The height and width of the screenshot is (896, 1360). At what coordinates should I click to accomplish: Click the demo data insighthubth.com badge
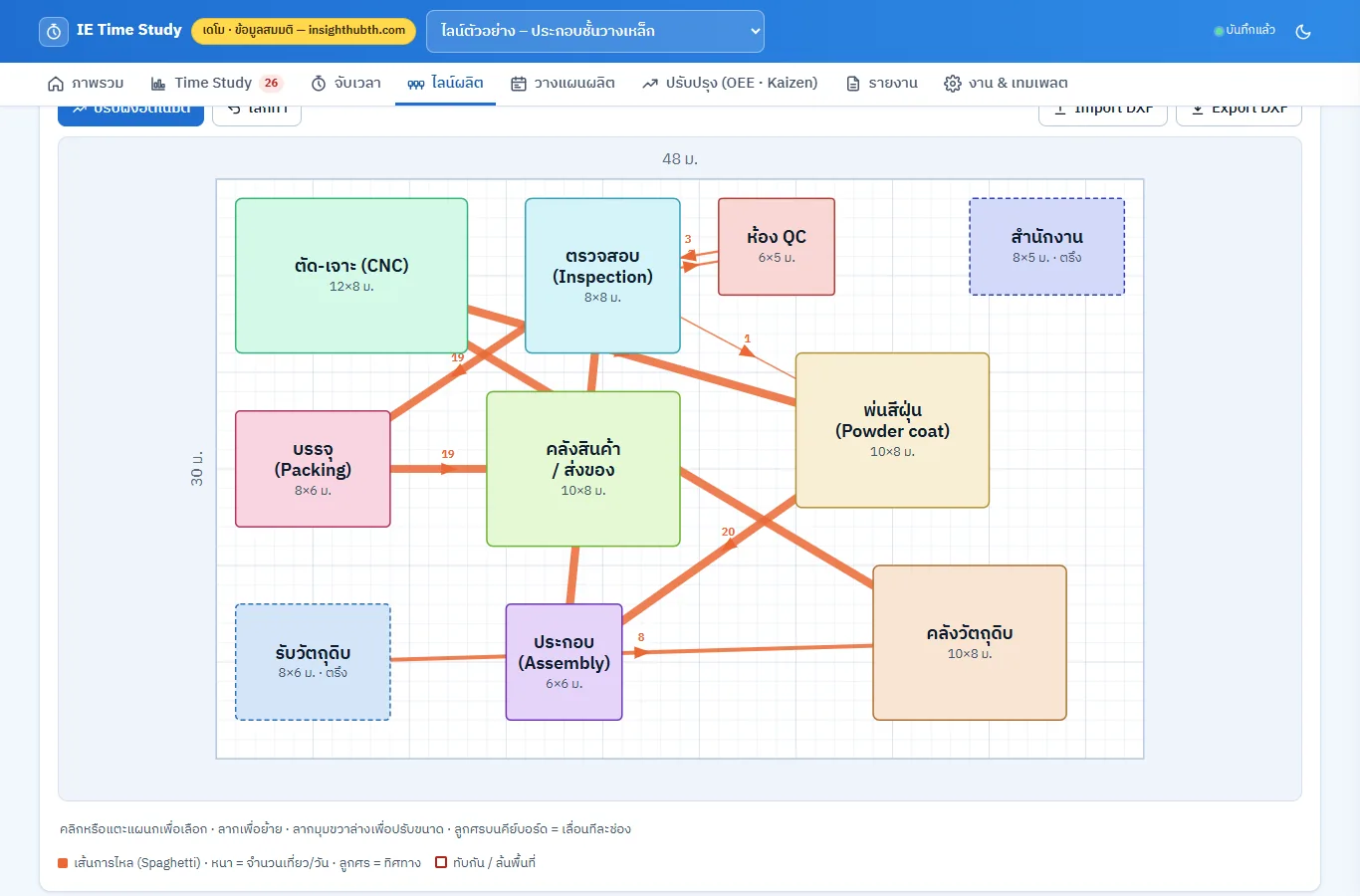pyautogui.click(x=304, y=31)
